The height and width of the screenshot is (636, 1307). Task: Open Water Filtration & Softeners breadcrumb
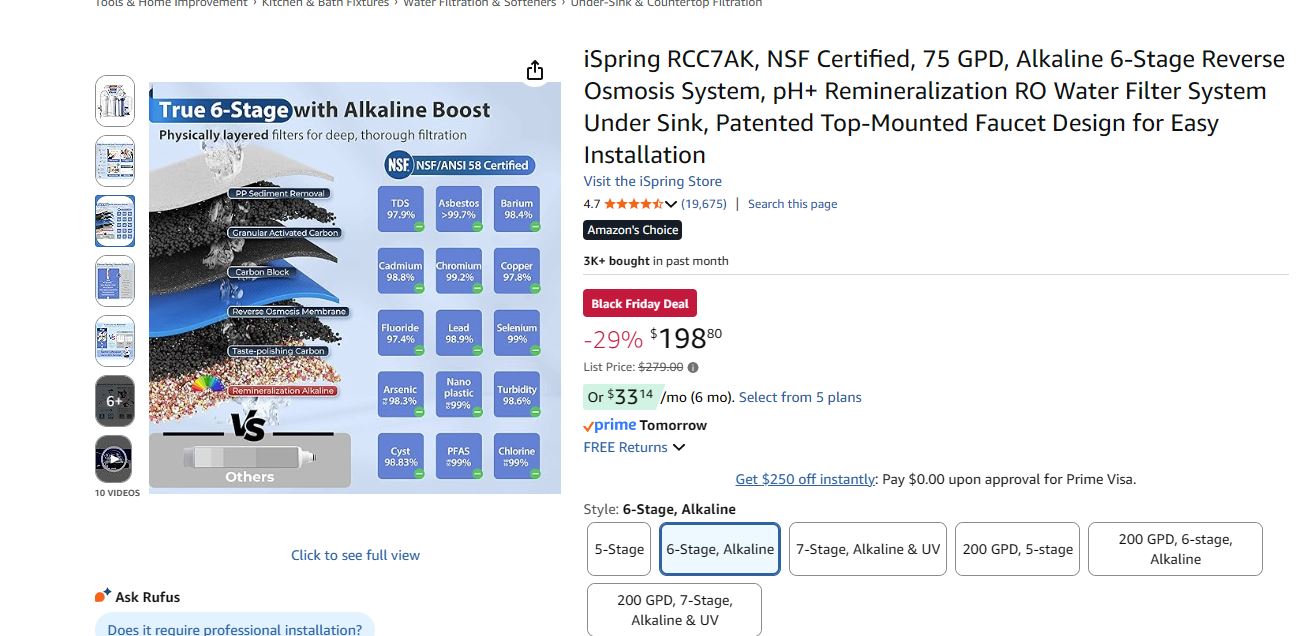pyautogui.click(x=479, y=4)
